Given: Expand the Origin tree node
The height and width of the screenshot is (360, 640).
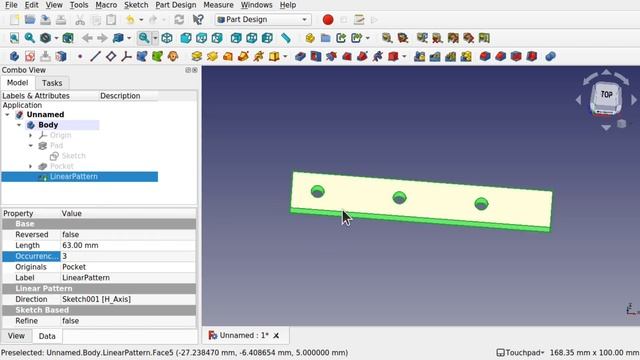Looking at the screenshot, I should [31, 135].
